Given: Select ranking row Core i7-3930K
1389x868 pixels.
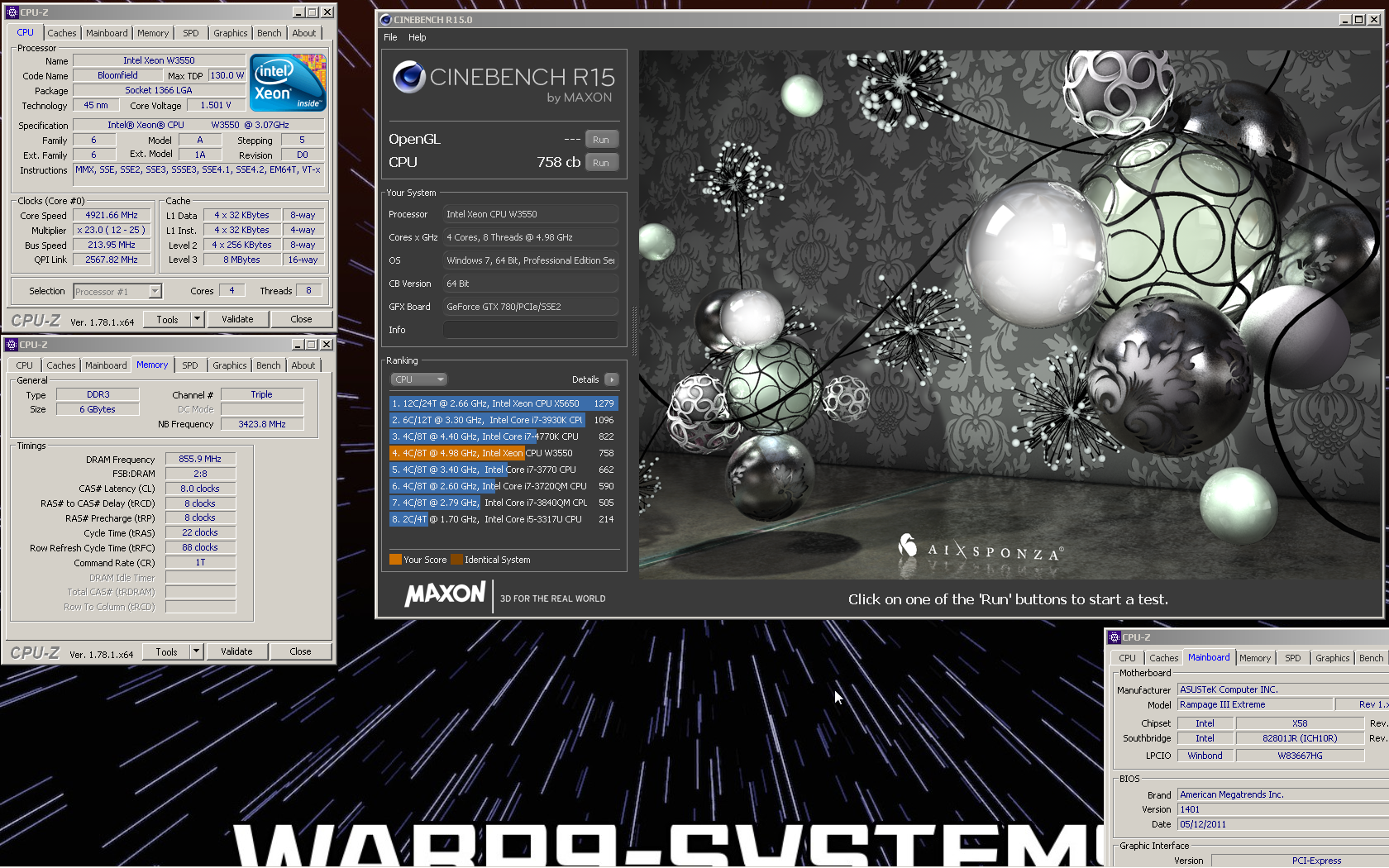Looking at the screenshot, I should click(504, 420).
